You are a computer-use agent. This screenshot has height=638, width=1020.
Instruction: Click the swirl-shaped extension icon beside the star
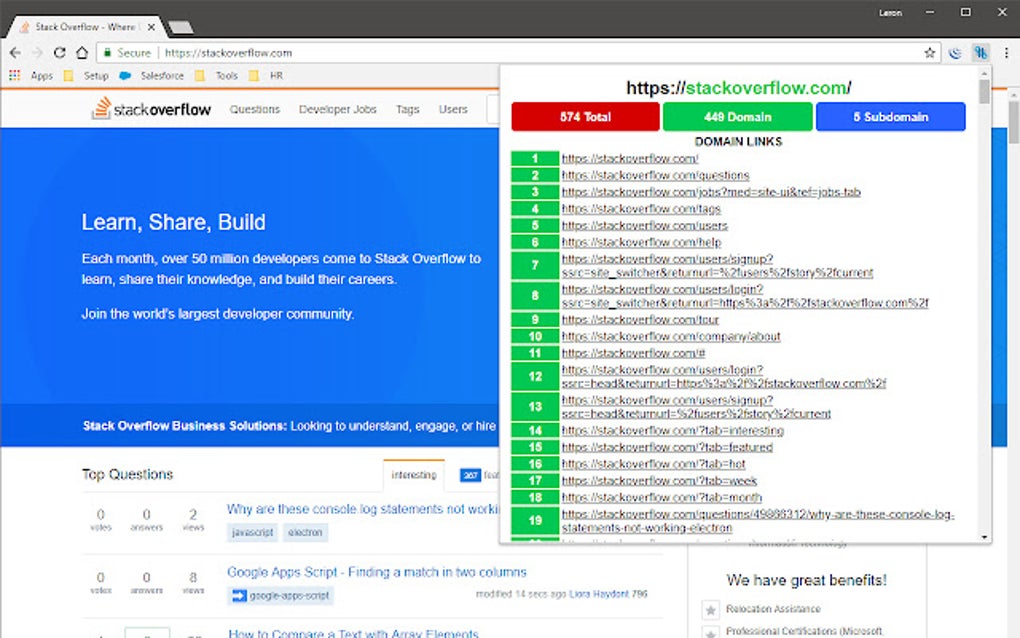pyautogui.click(x=955, y=52)
